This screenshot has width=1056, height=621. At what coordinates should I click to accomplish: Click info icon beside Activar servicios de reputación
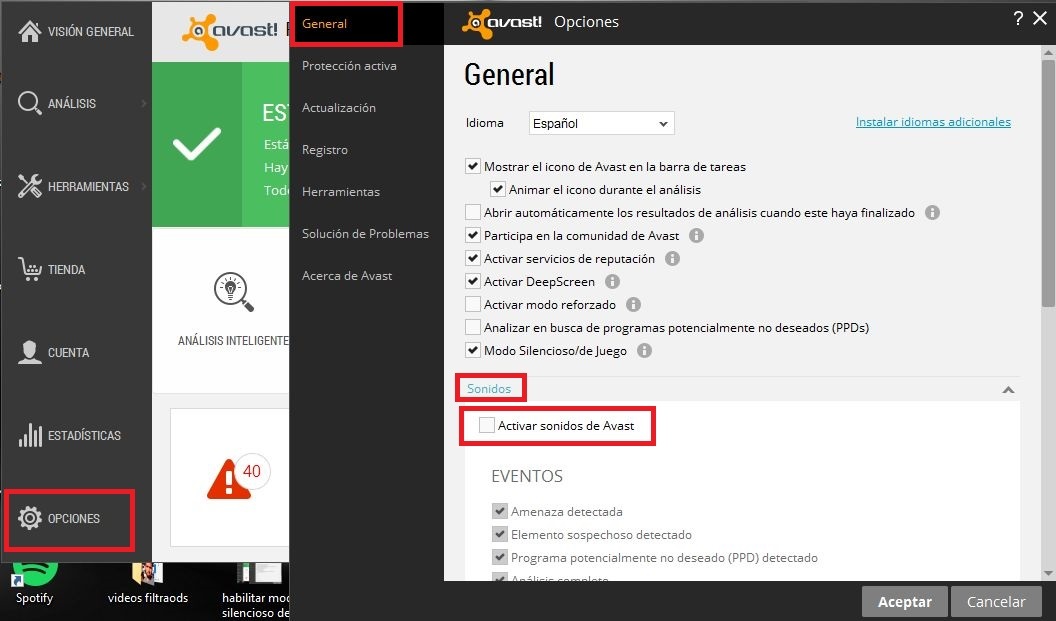672,259
